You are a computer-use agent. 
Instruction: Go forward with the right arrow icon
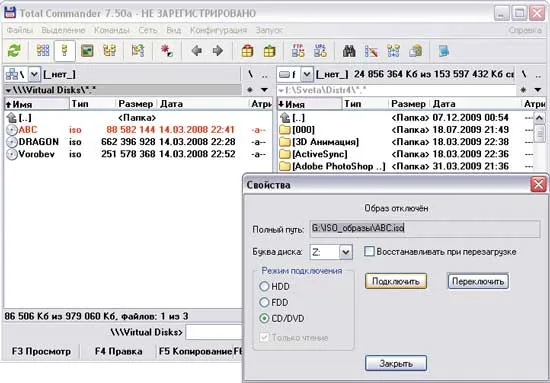(218, 51)
